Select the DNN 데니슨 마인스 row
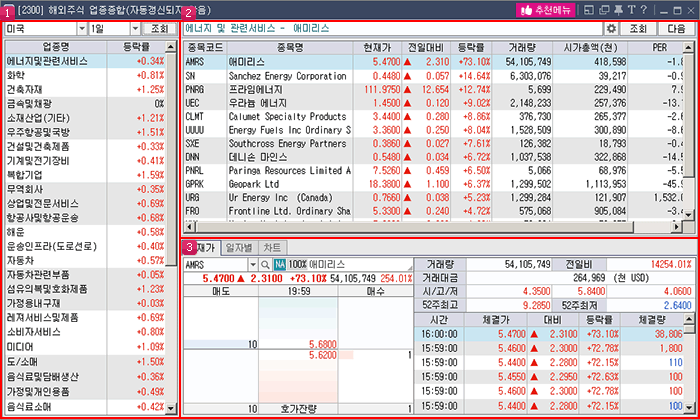700x420 pixels. point(433,157)
